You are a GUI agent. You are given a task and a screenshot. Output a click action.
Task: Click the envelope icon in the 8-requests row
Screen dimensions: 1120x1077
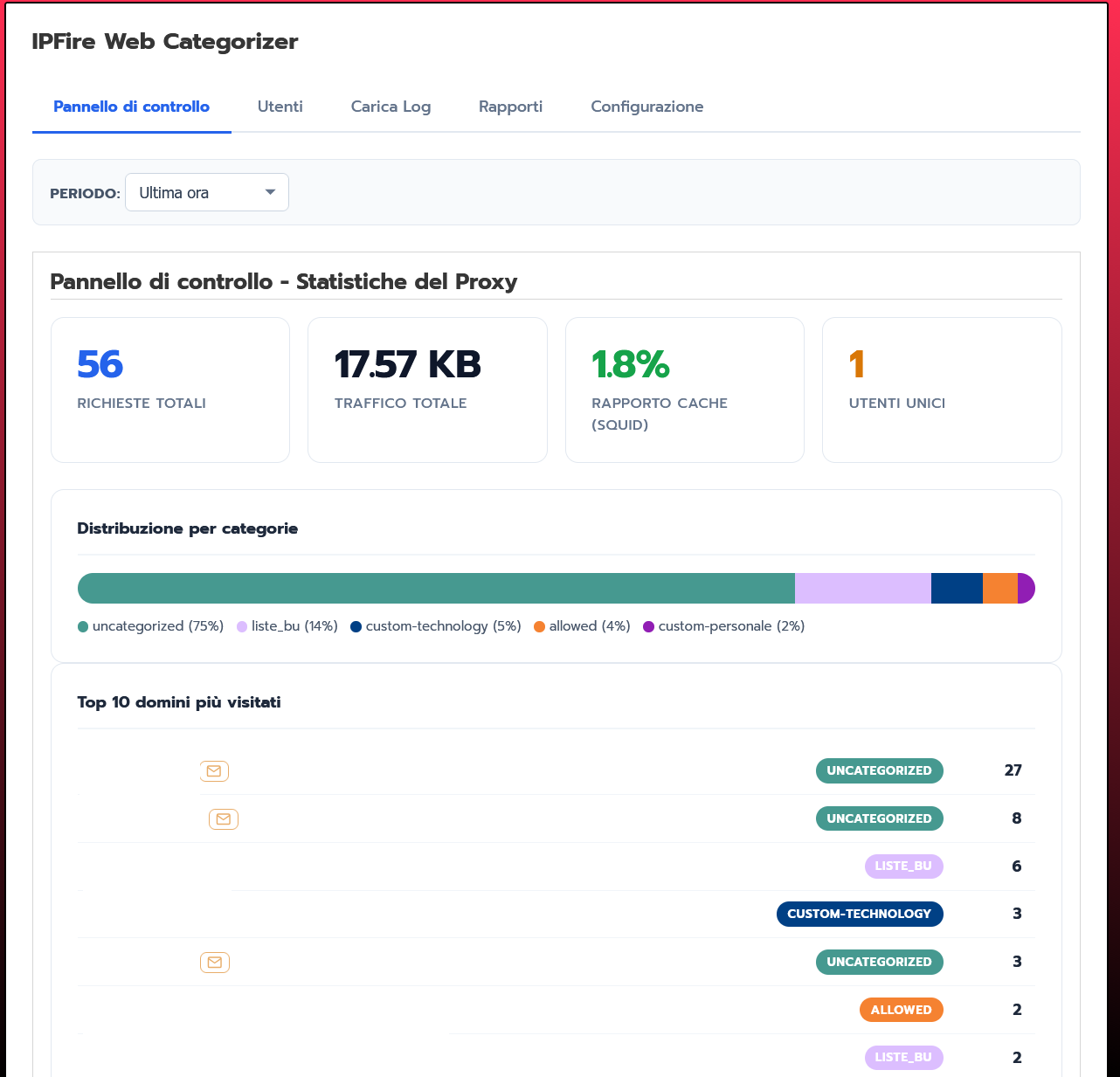tap(224, 819)
